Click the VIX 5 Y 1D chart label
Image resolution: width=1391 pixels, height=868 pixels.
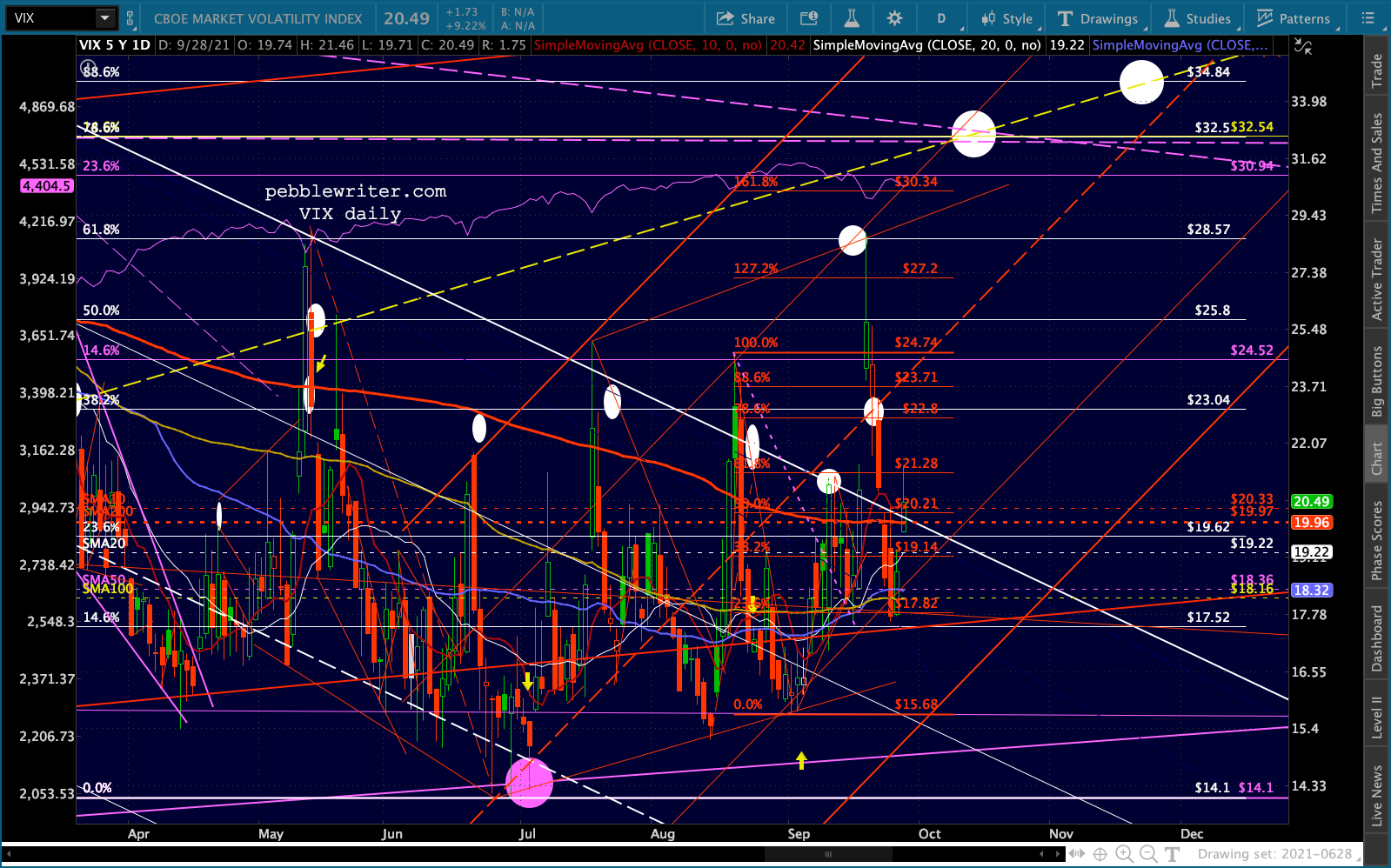tap(115, 45)
